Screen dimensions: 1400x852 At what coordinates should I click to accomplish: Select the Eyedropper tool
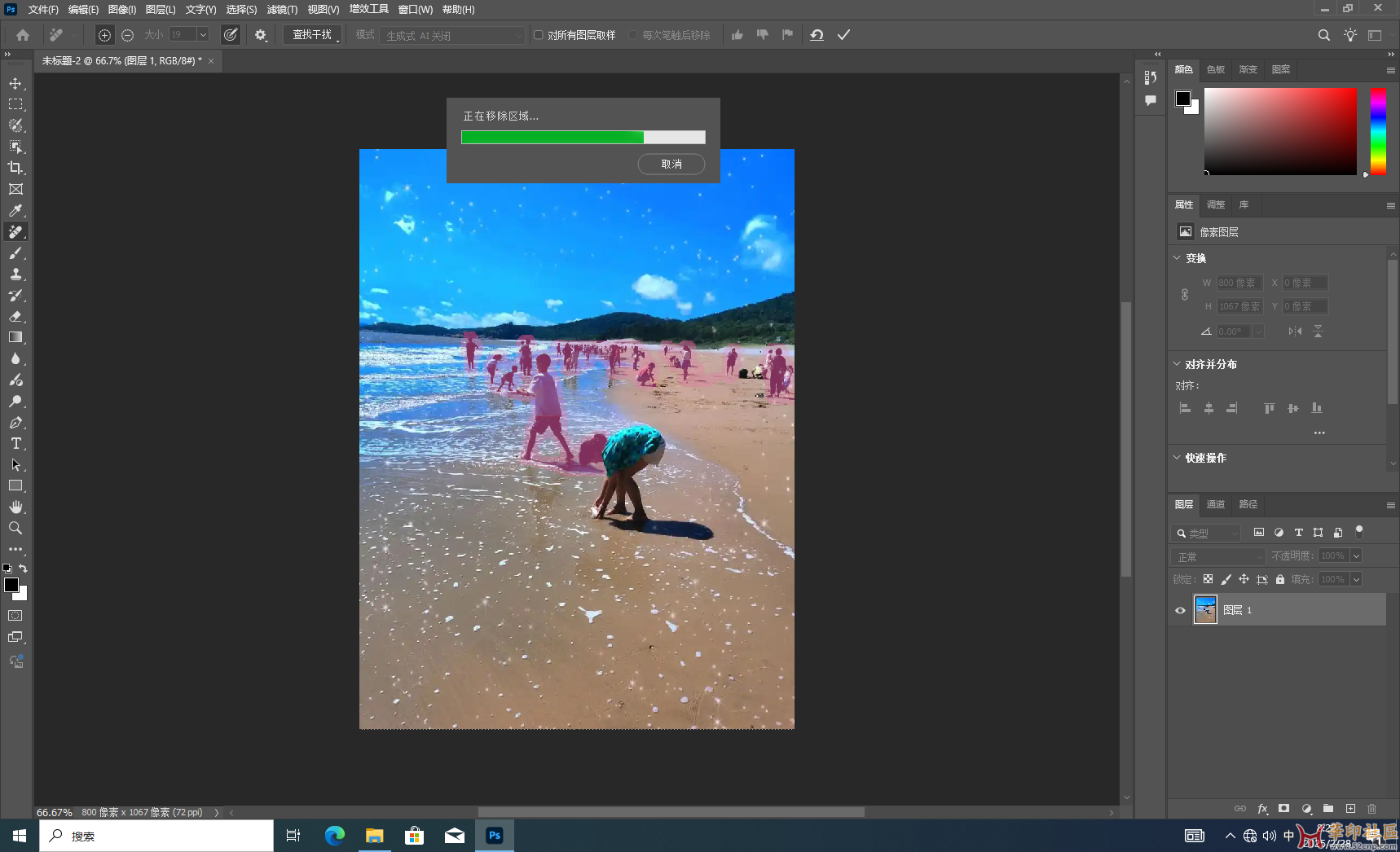click(15, 210)
